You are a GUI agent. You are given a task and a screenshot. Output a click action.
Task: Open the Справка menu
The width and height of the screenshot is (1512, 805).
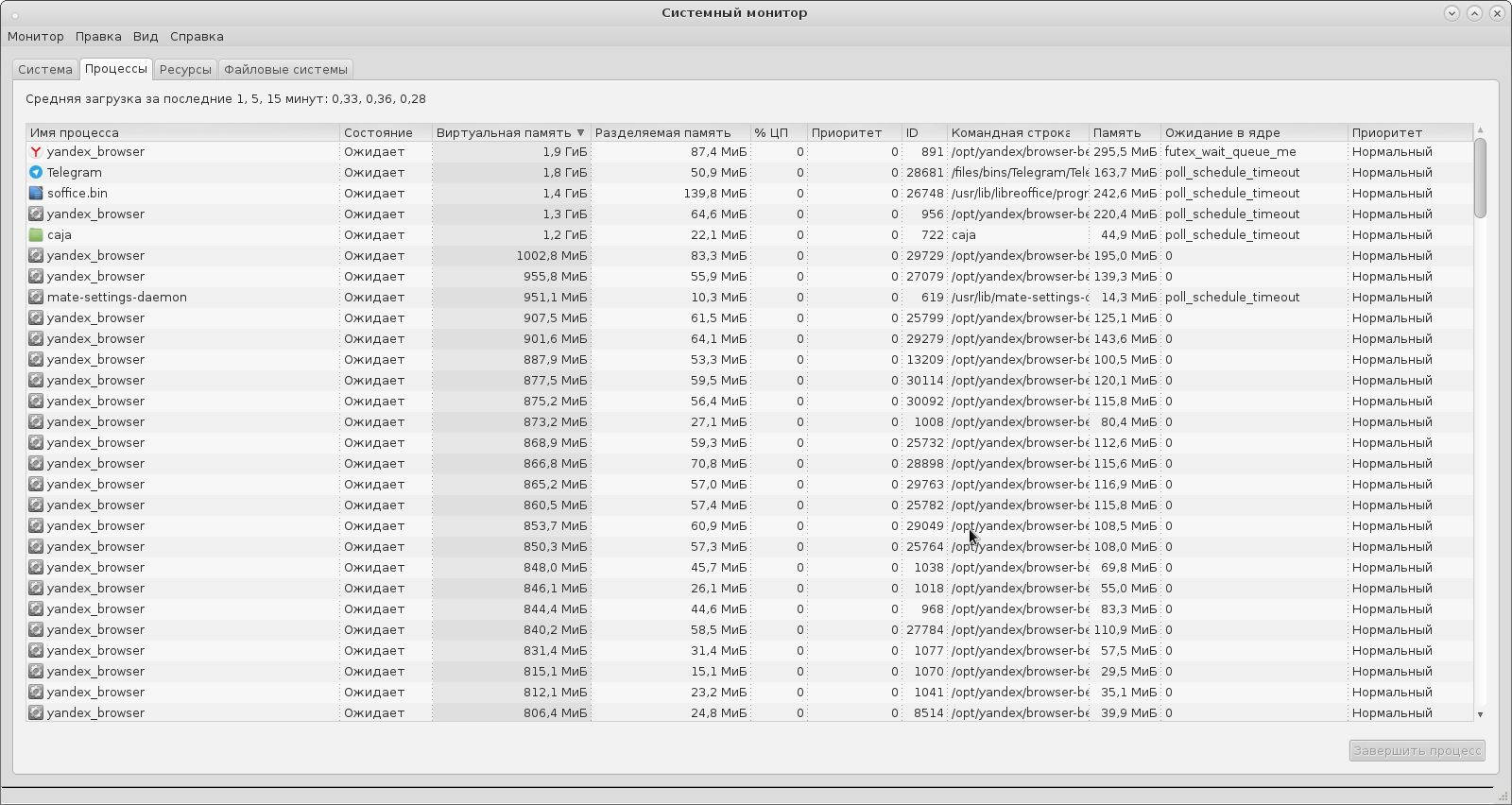tap(197, 37)
